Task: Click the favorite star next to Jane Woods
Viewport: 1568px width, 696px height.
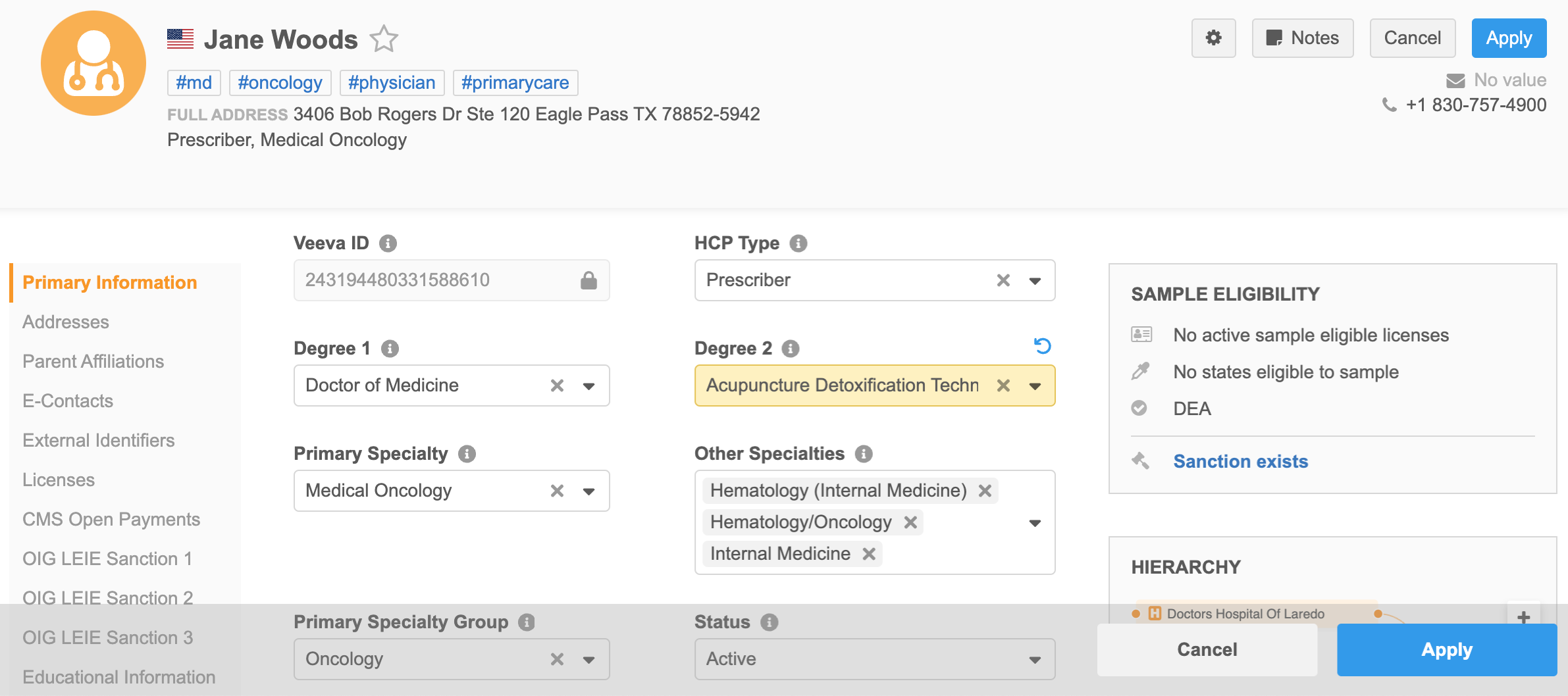Action: pos(384,39)
